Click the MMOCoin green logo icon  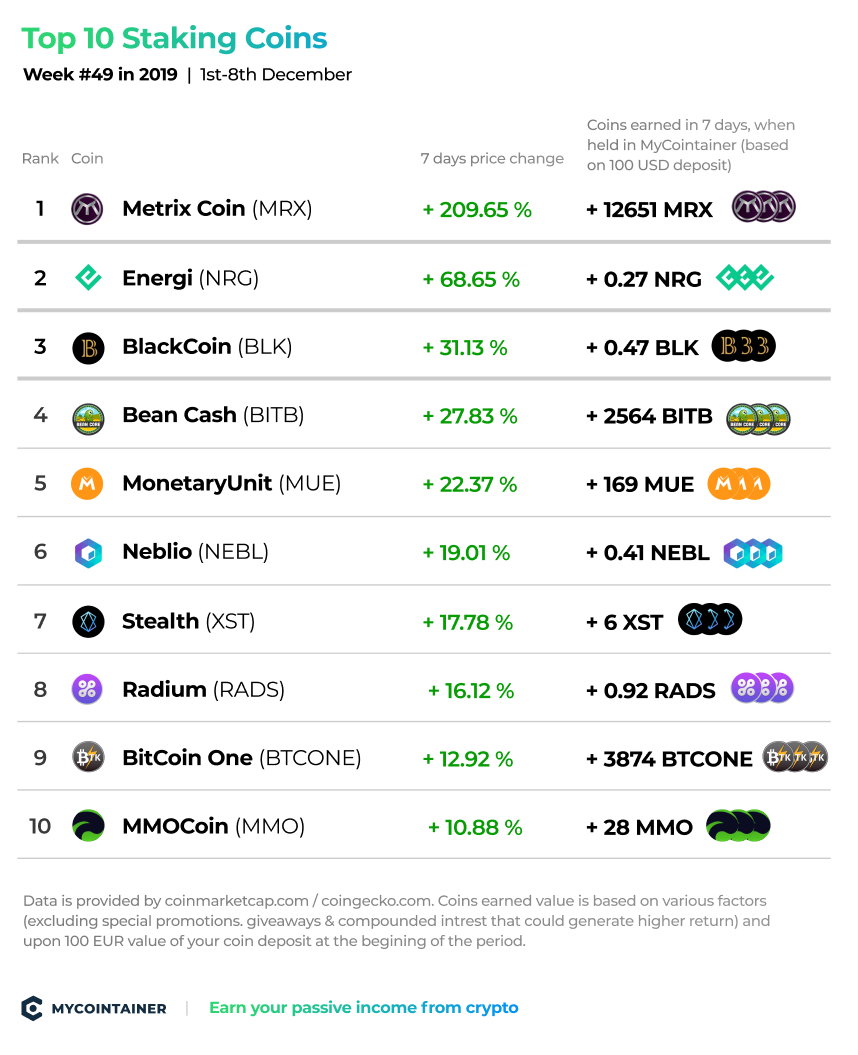(x=88, y=826)
